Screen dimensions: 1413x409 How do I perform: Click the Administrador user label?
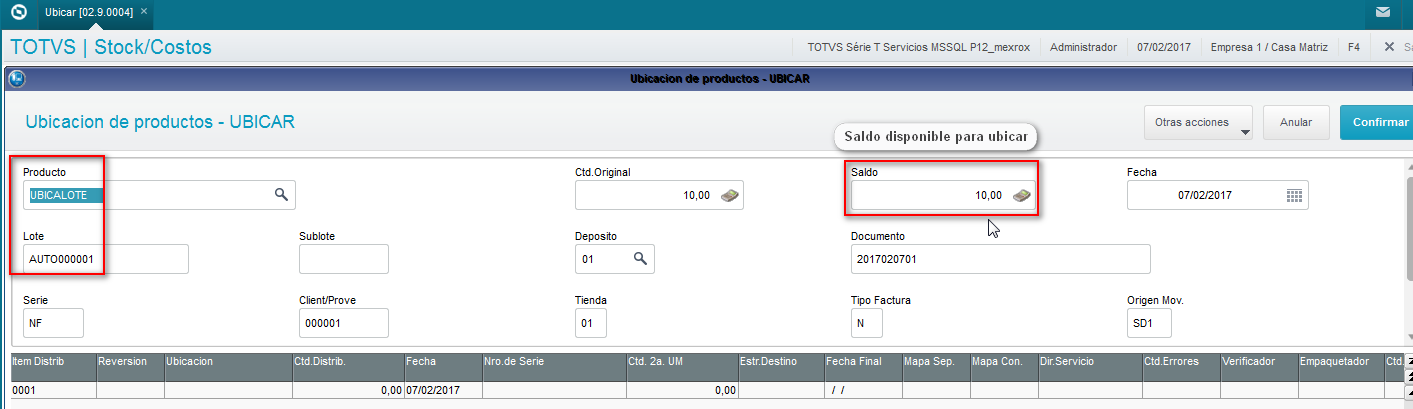(1083, 47)
